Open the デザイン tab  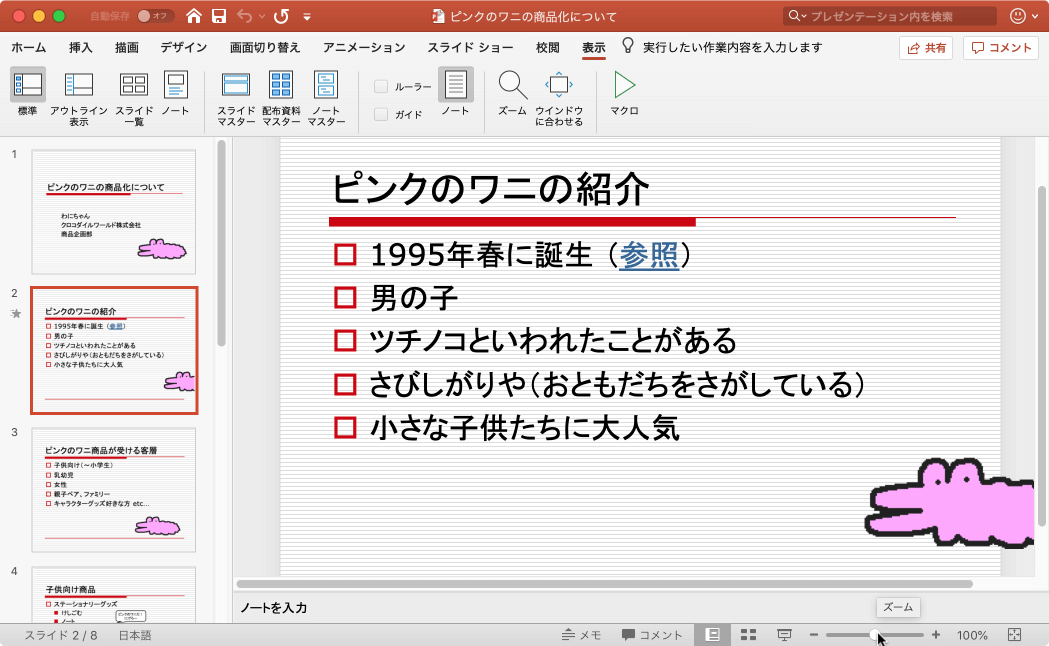[184, 47]
